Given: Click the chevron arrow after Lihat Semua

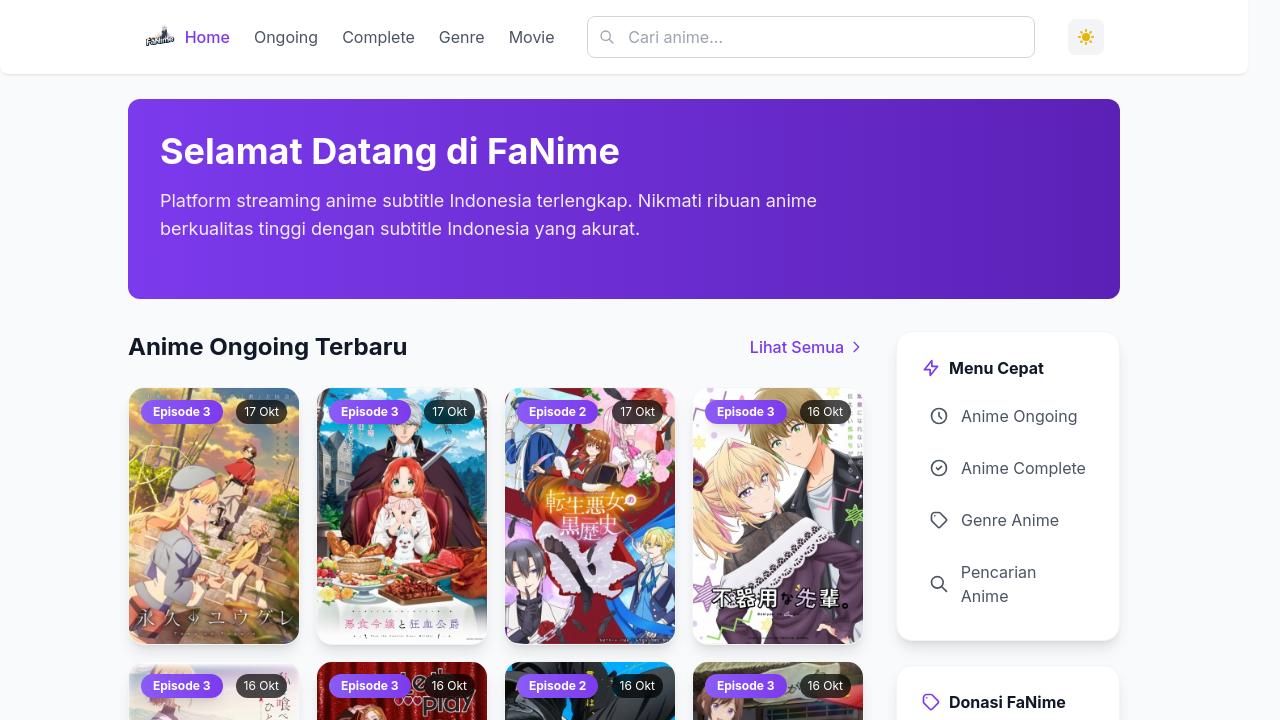Looking at the screenshot, I should click(x=856, y=347).
